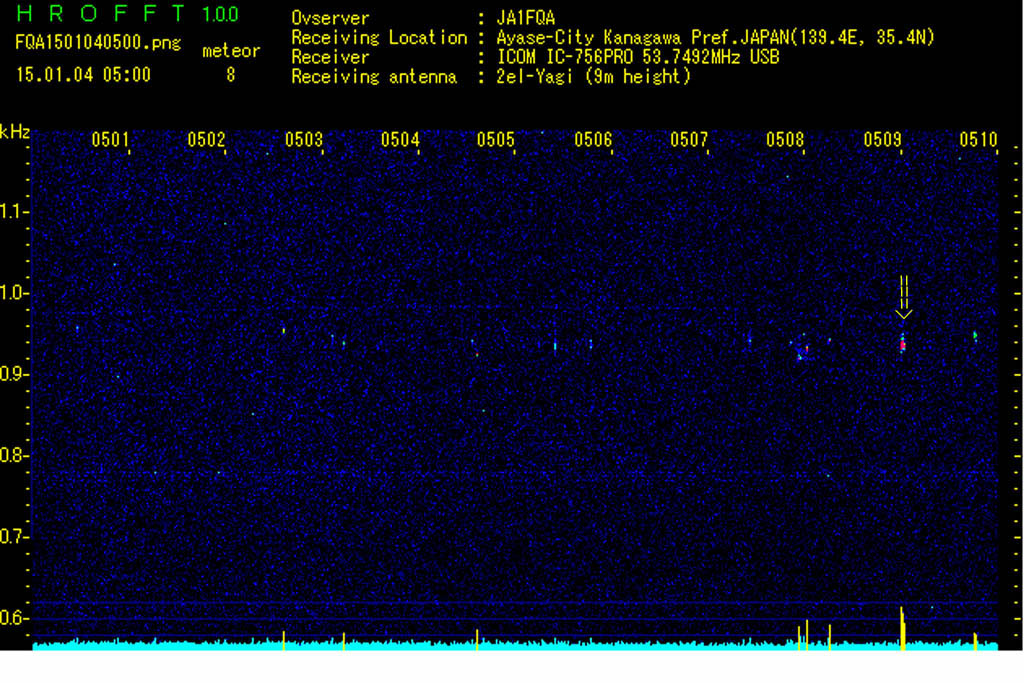Image resolution: width=1024 pixels, height=683 pixels.
Task: Click the meteor echo cluster near 0508
Action: click(802, 351)
